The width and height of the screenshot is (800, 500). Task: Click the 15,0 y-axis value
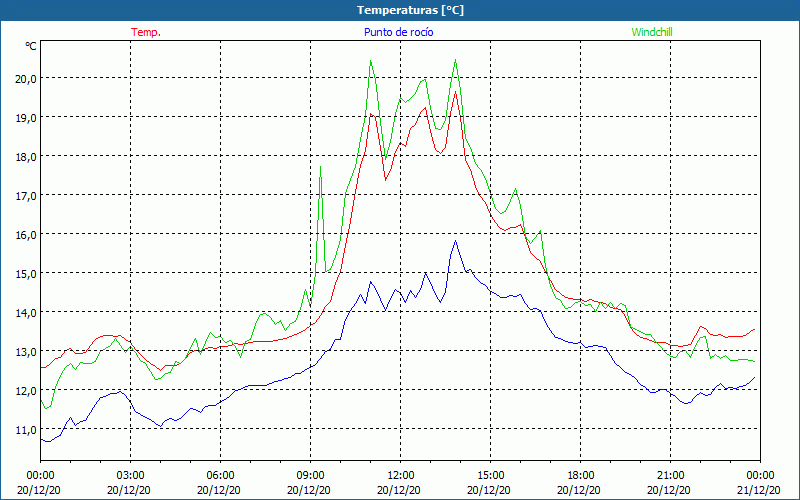pos(25,273)
